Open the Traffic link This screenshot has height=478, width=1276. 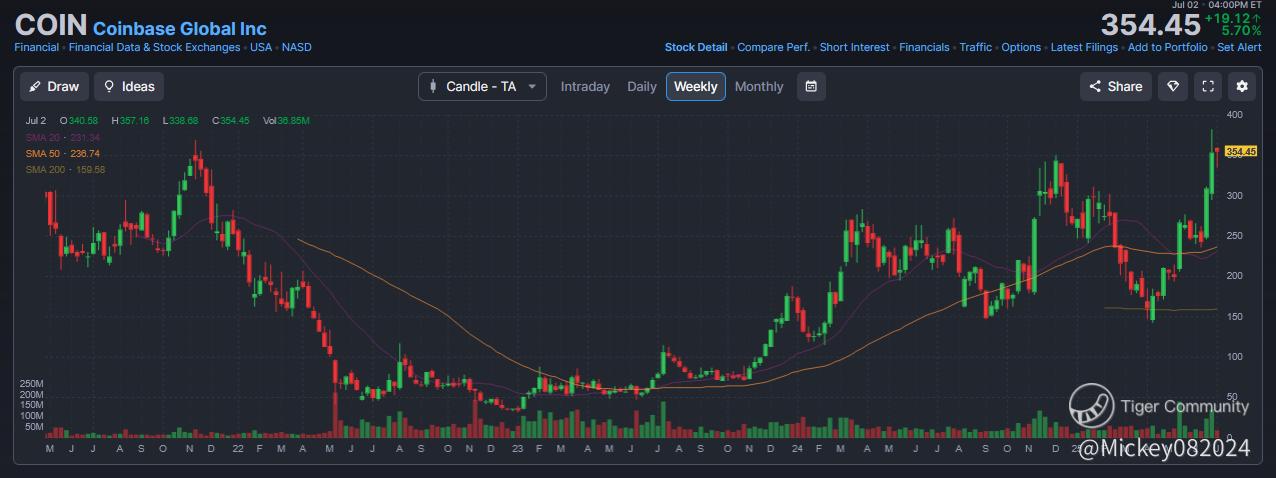976,47
